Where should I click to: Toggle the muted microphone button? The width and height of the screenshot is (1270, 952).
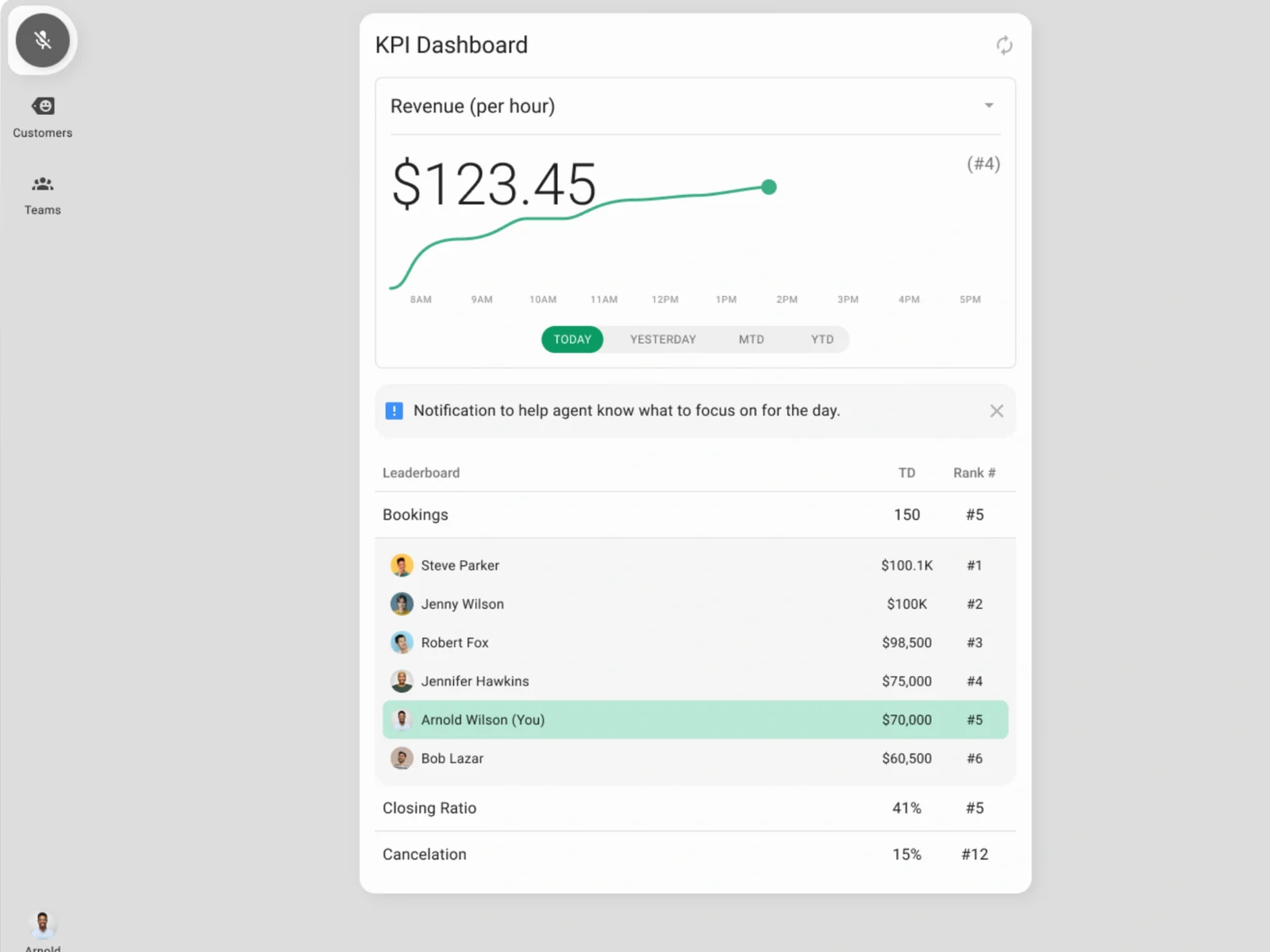pyautogui.click(x=43, y=40)
